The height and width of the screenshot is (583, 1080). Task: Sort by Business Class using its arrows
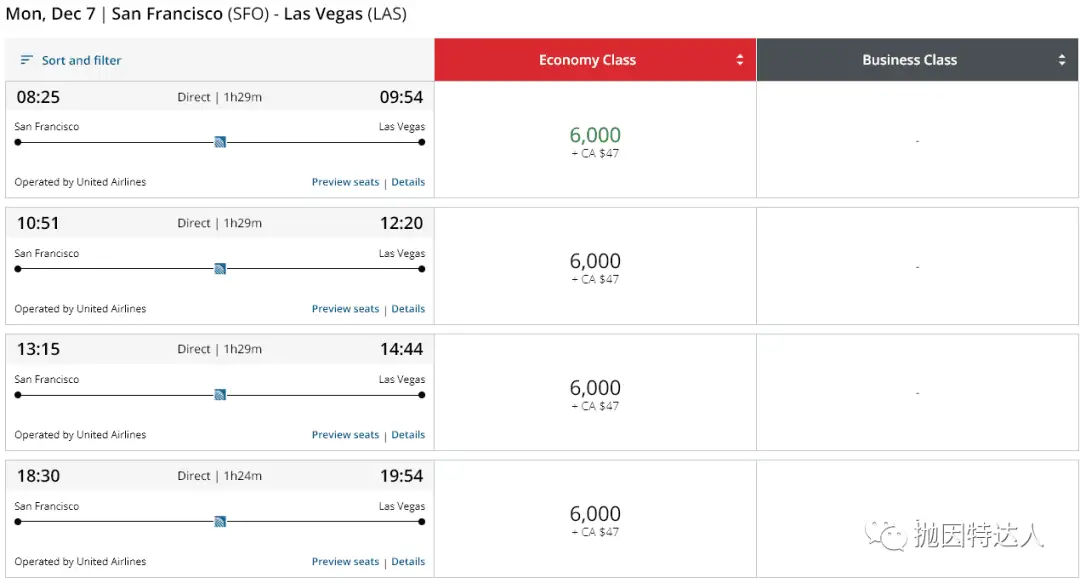1062,60
